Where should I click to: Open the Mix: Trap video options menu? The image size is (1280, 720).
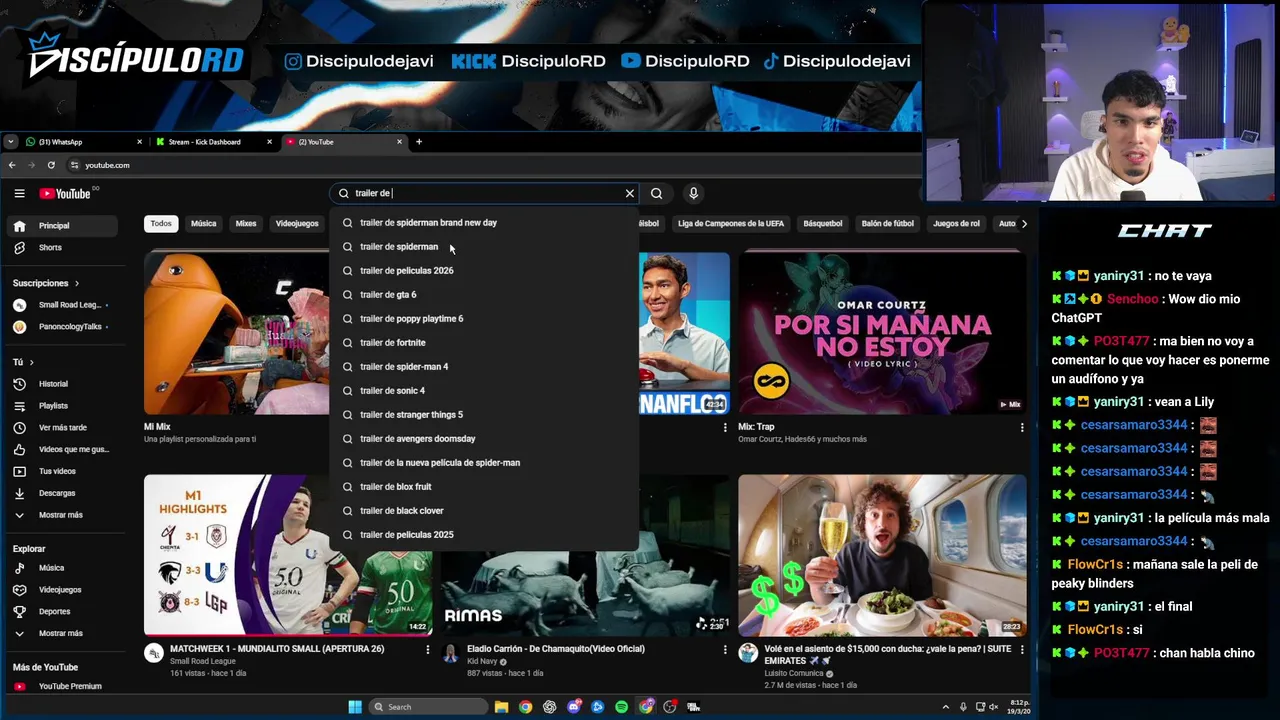tap(1022, 428)
